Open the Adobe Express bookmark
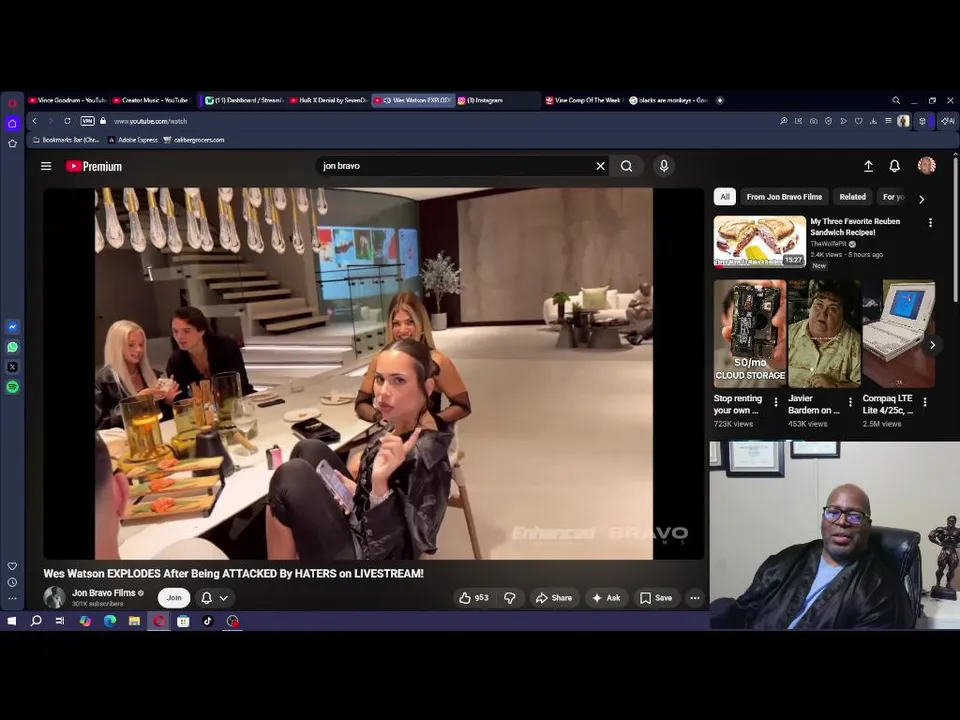960x720 pixels. pyautogui.click(x=133, y=140)
